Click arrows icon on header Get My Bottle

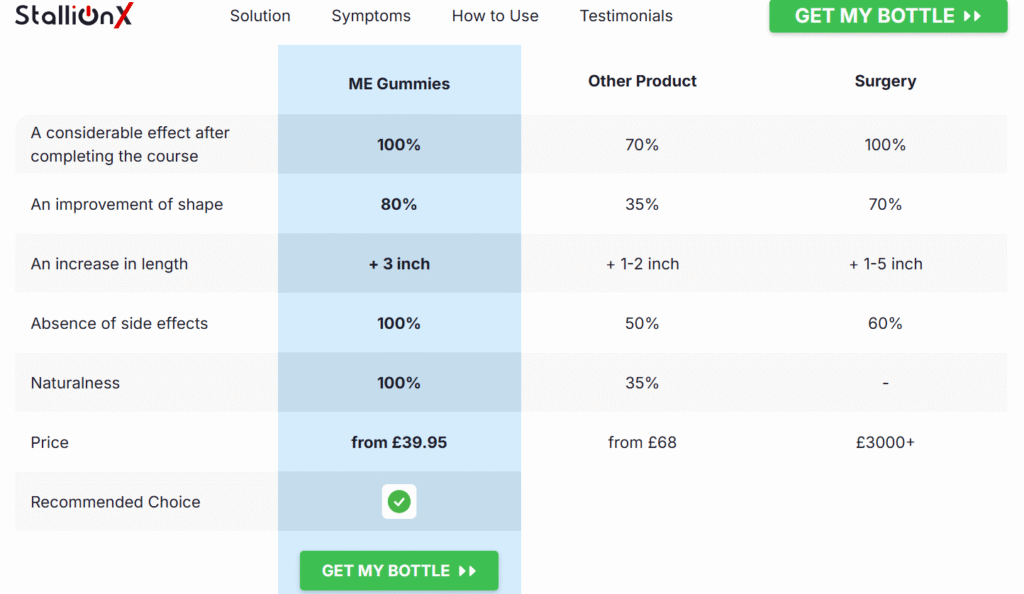[972, 16]
